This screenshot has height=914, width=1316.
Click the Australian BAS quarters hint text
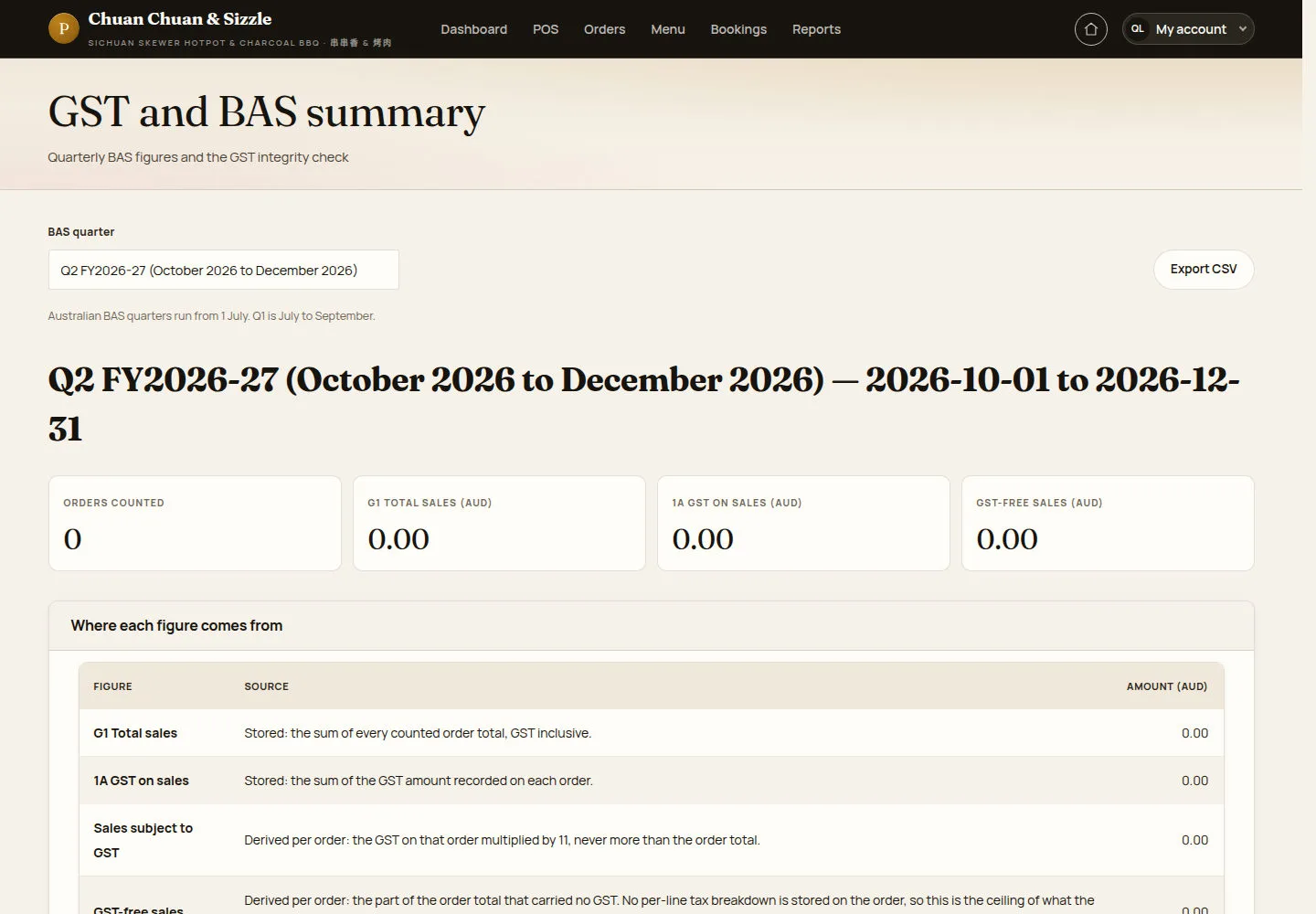tap(211, 316)
